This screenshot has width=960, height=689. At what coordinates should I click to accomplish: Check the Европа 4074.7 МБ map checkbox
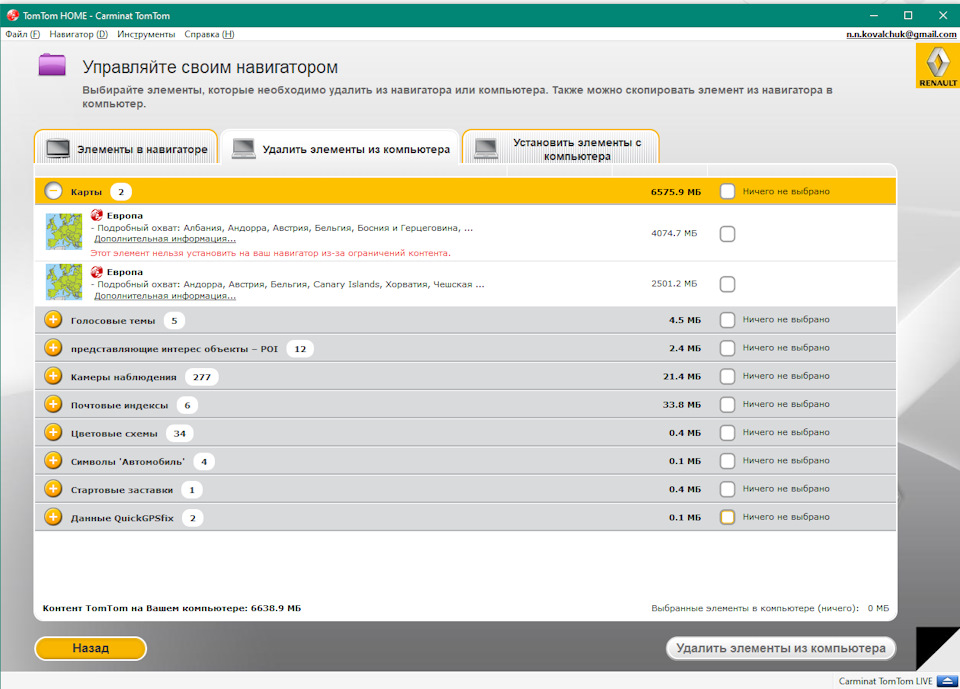[x=727, y=233]
